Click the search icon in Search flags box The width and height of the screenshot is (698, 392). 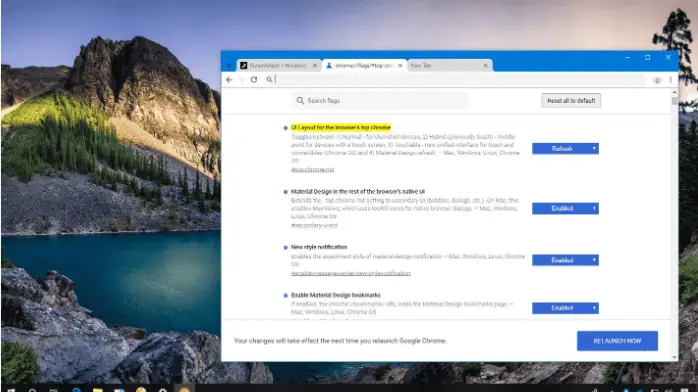pos(300,101)
